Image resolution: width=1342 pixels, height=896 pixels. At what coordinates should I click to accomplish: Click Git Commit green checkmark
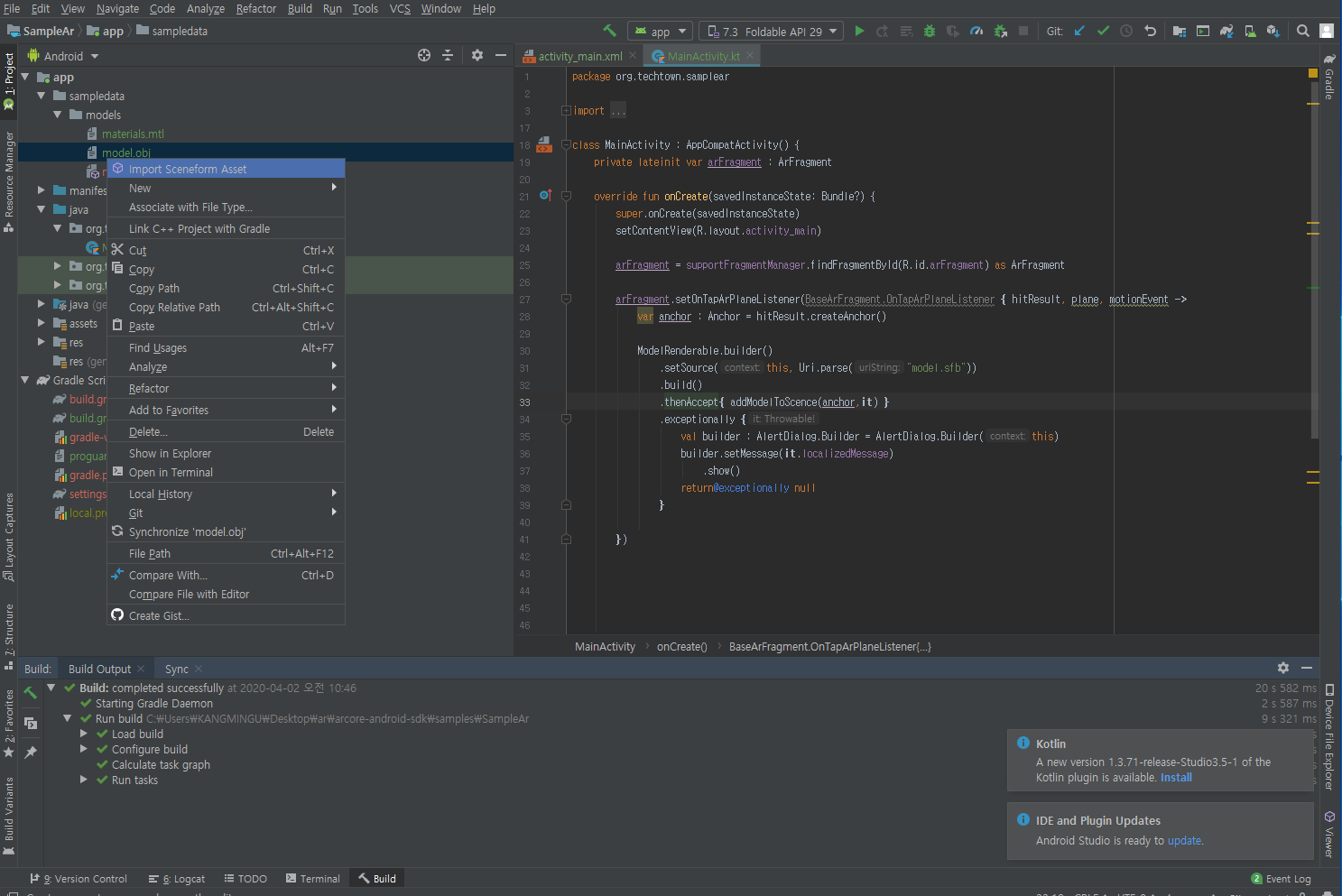click(1103, 31)
